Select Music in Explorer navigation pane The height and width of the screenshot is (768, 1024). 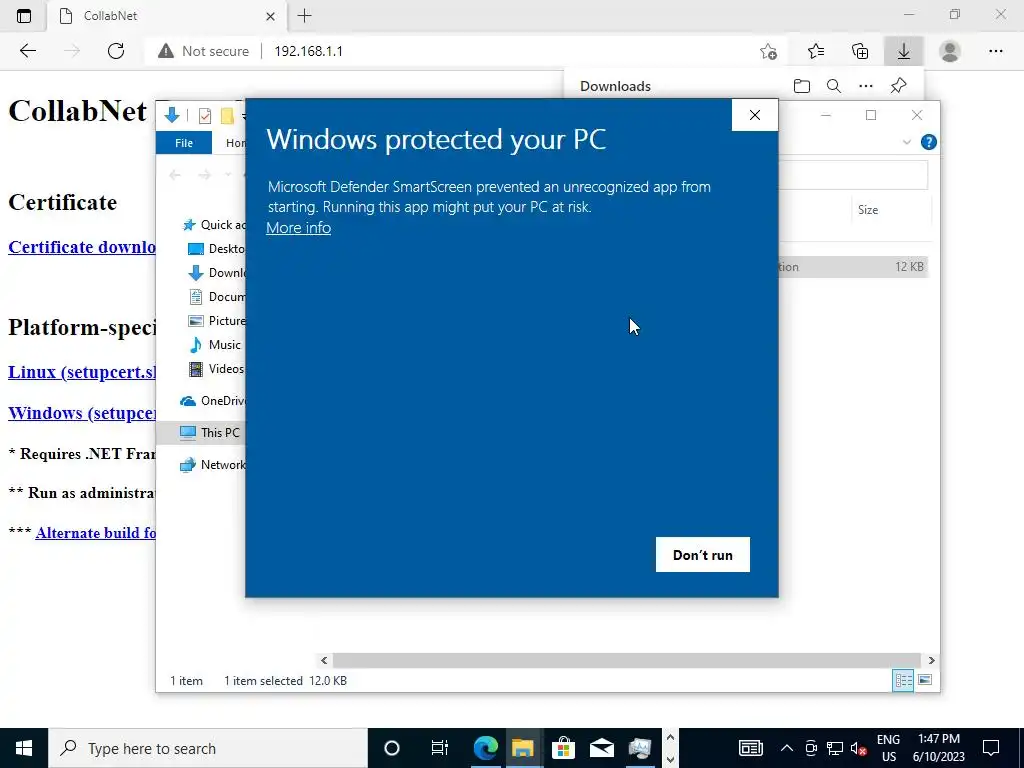pyautogui.click(x=214, y=345)
